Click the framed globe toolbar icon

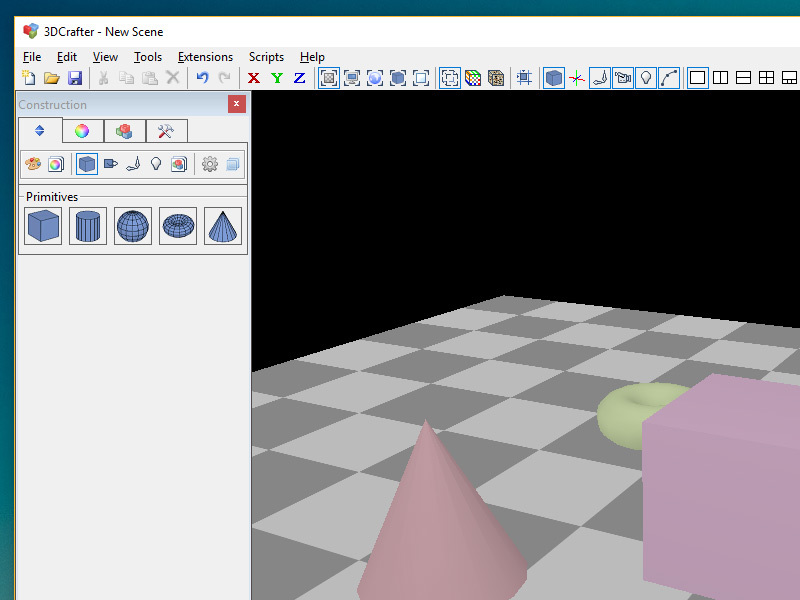click(375, 78)
